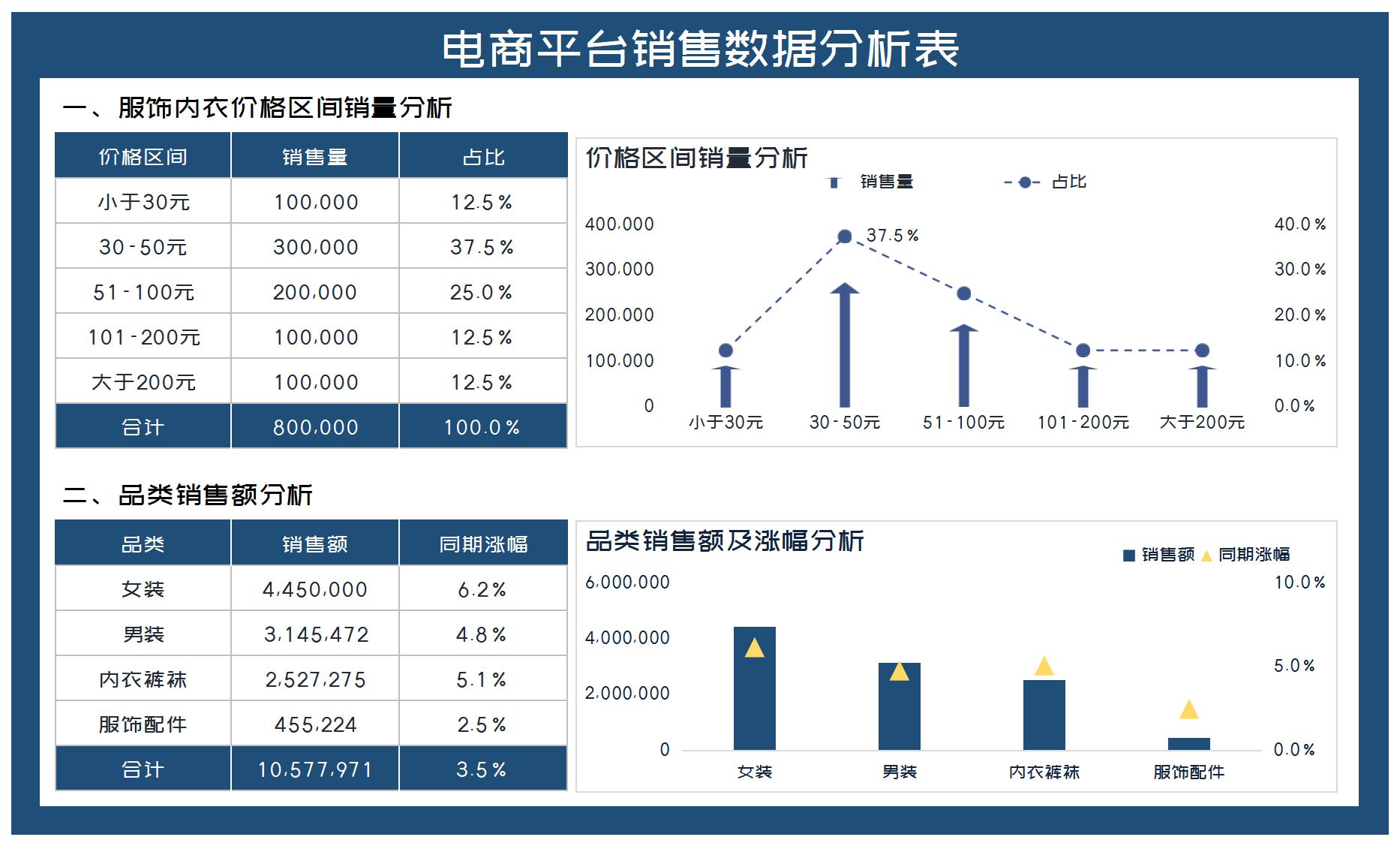Click the 37.5% data point marker

[846, 236]
